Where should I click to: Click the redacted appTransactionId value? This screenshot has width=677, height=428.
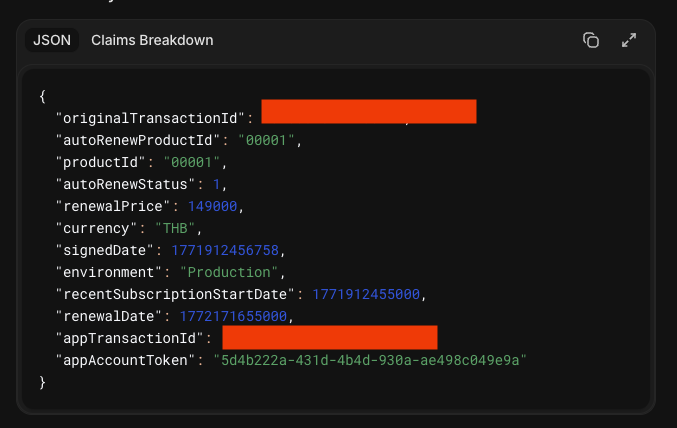click(x=329, y=337)
